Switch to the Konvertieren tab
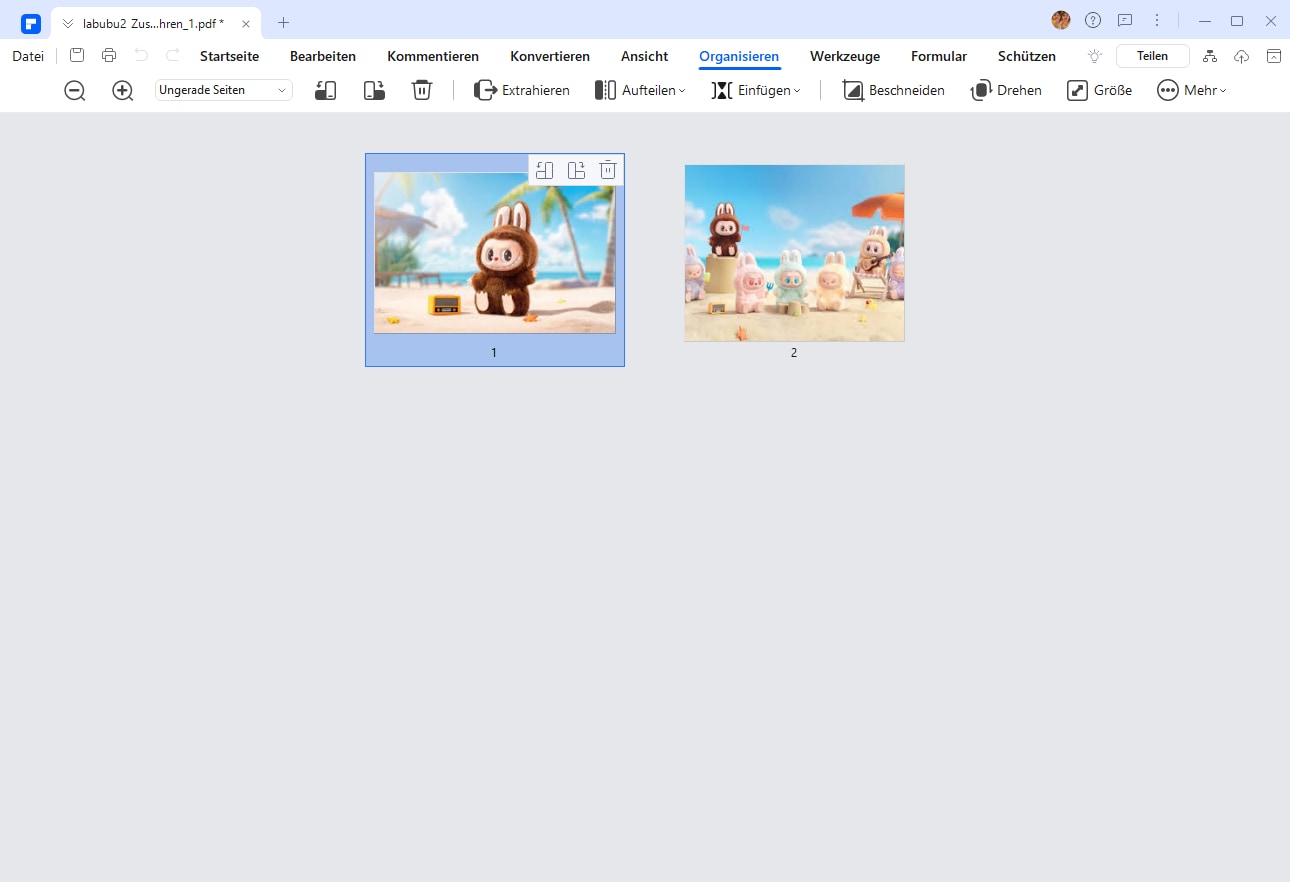 point(550,56)
